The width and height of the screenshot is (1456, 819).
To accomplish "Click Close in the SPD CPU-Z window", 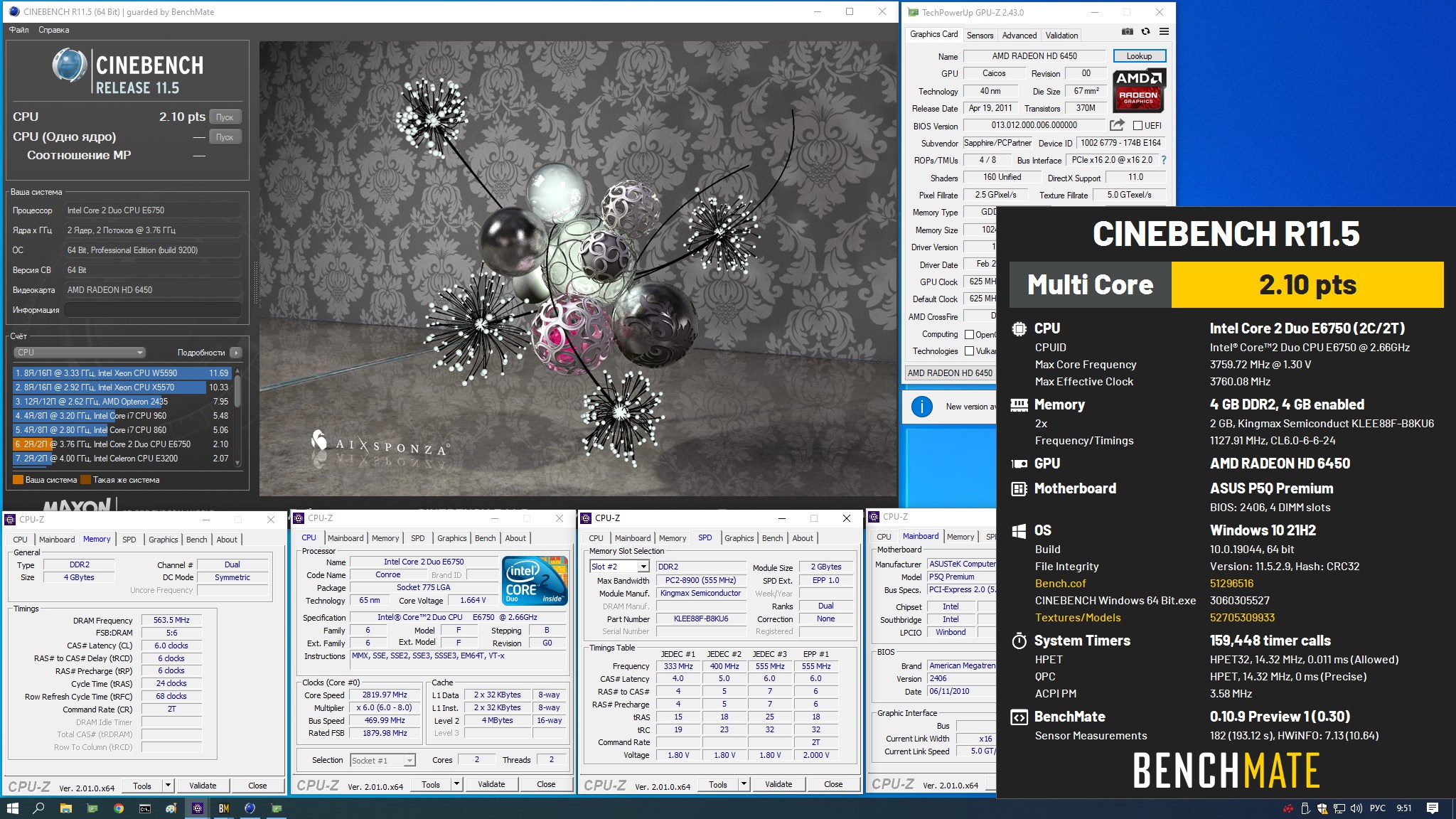I will point(833,784).
